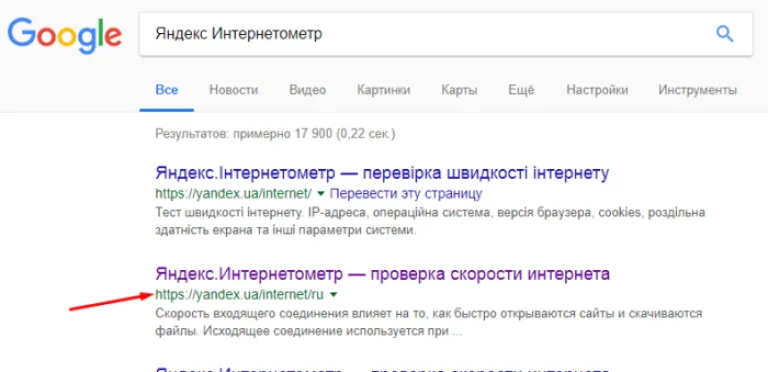Open Настройки search settings
This screenshot has height=372, width=768.
coord(597,90)
